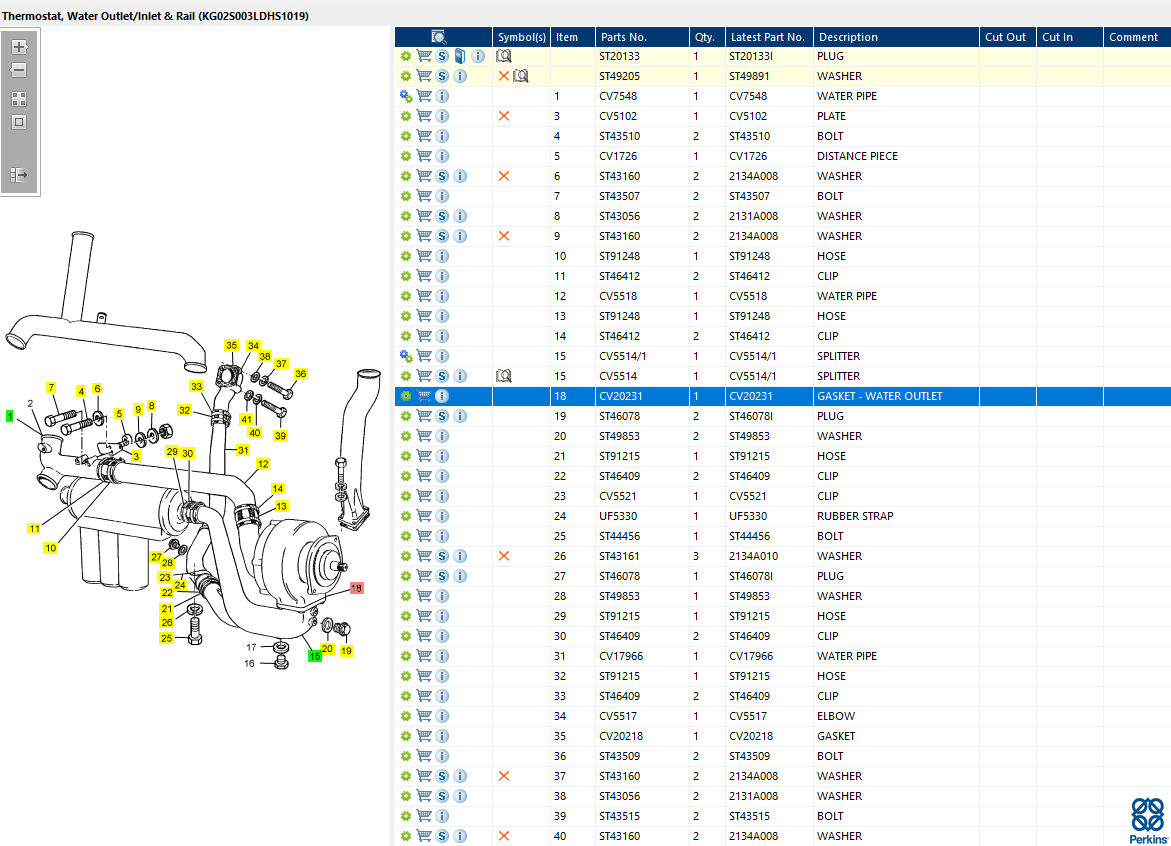Click supersession S icon for item 6
This screenshot has width=1171, height=846.
pos(442,176)
